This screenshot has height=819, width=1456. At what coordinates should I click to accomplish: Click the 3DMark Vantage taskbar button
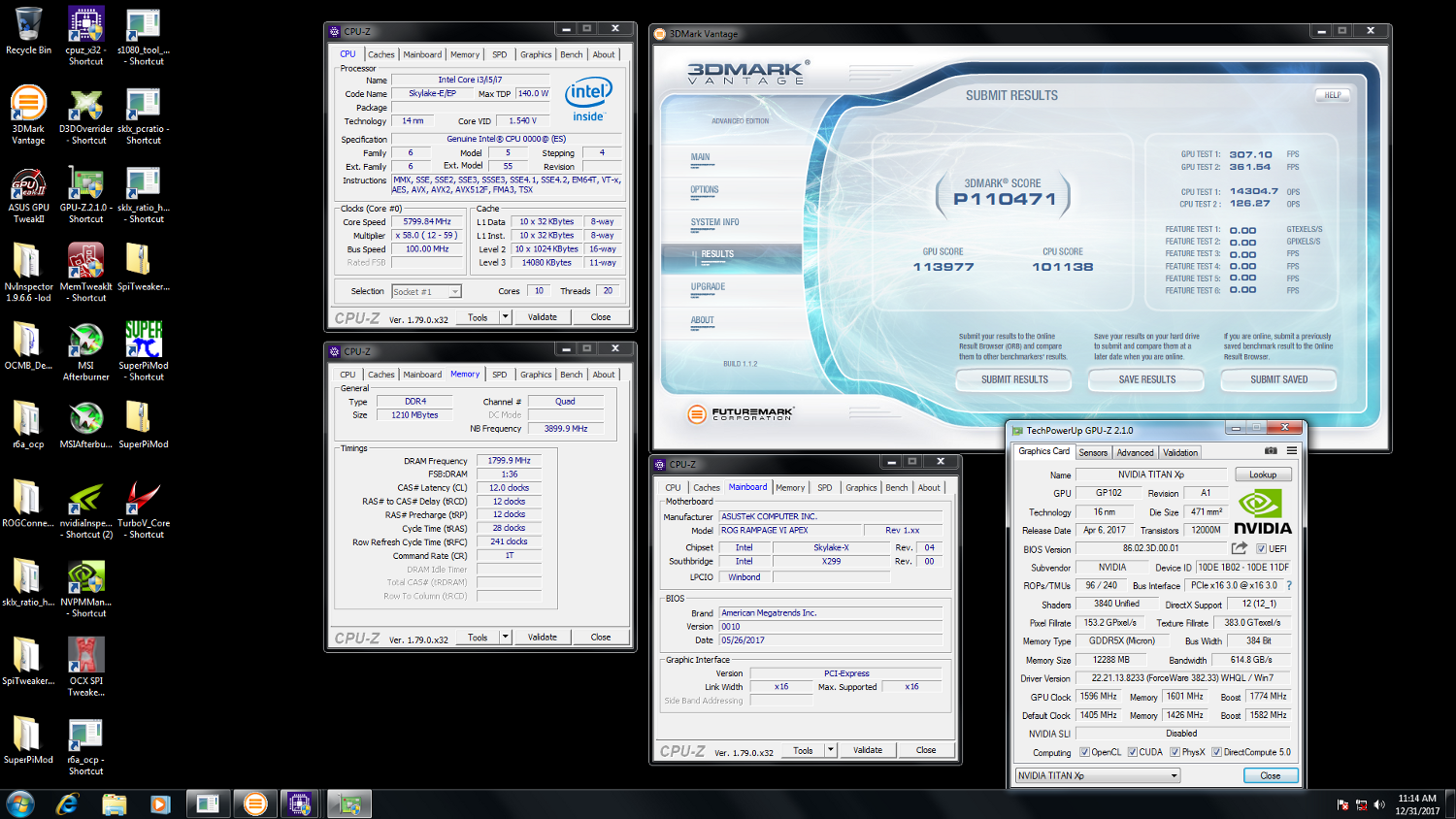[254, 803]
